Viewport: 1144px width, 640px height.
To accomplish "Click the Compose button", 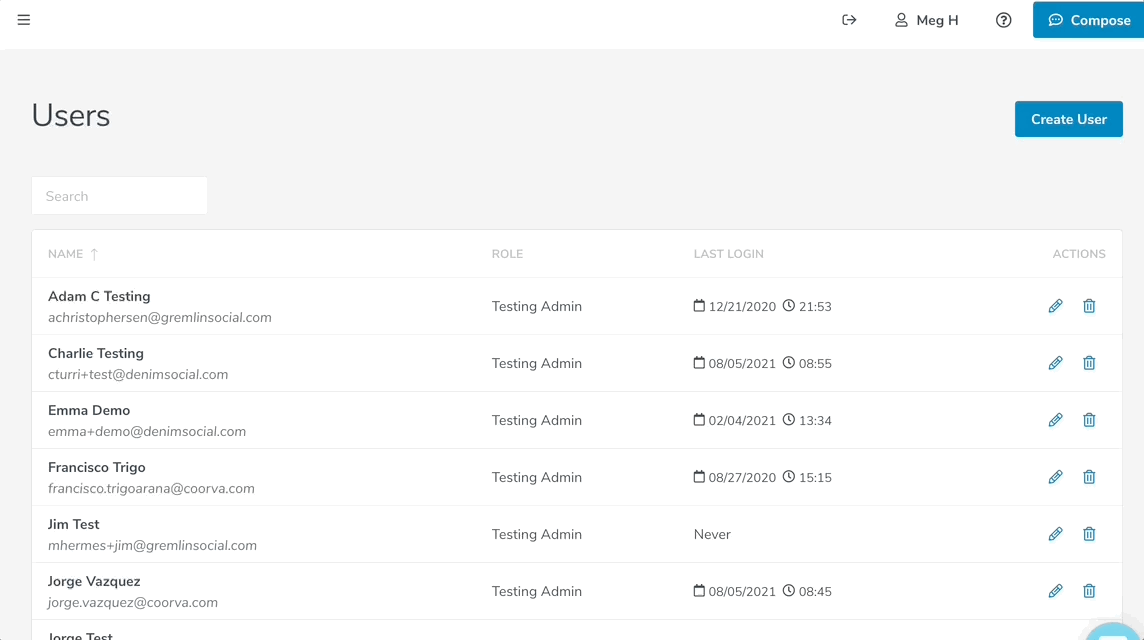I will pyautogui.click(x=1089, y=20).
